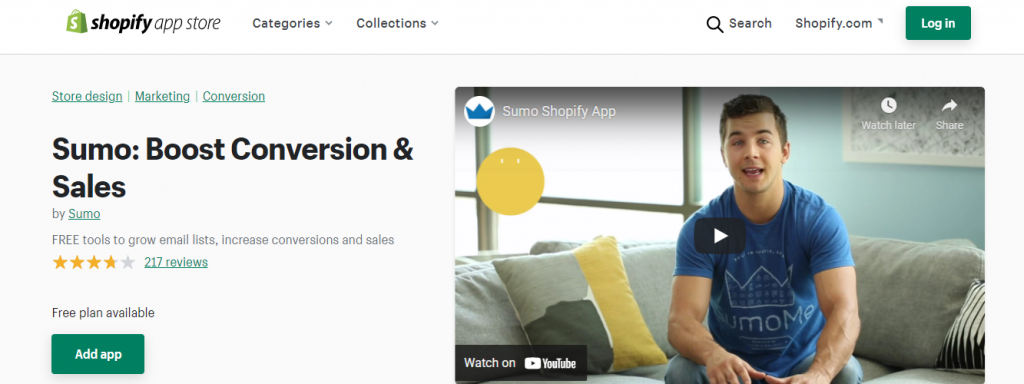The height and width of the screenshot is (384, 1024).
Task: Open the Store design category link
Action: (x=87, y=96)
